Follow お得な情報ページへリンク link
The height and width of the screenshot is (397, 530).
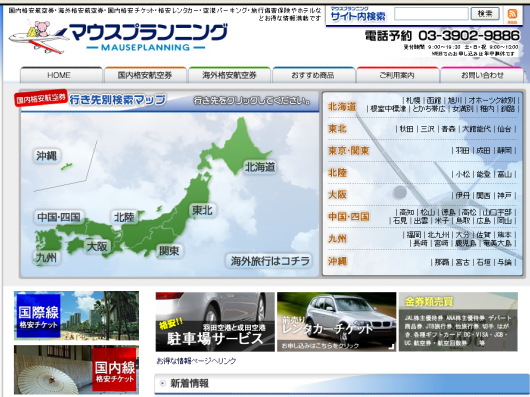click(196, 361)
